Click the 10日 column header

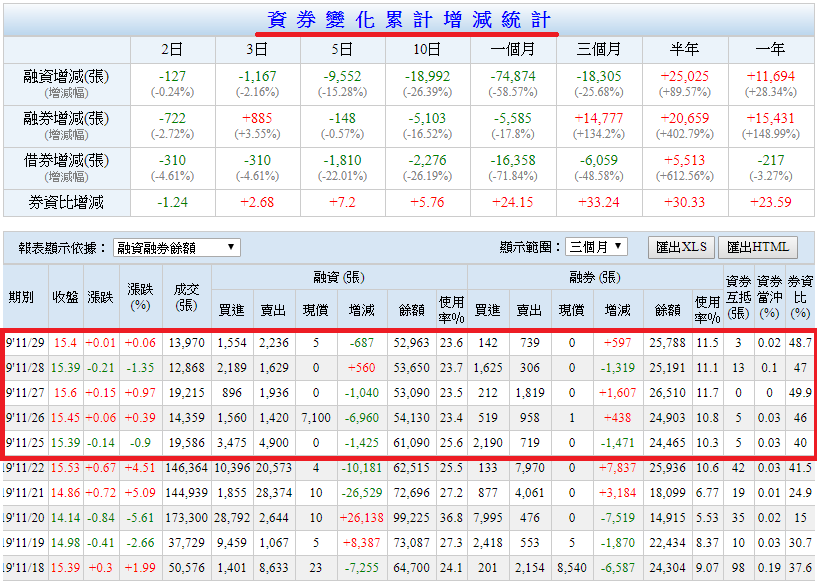[427, 50]
